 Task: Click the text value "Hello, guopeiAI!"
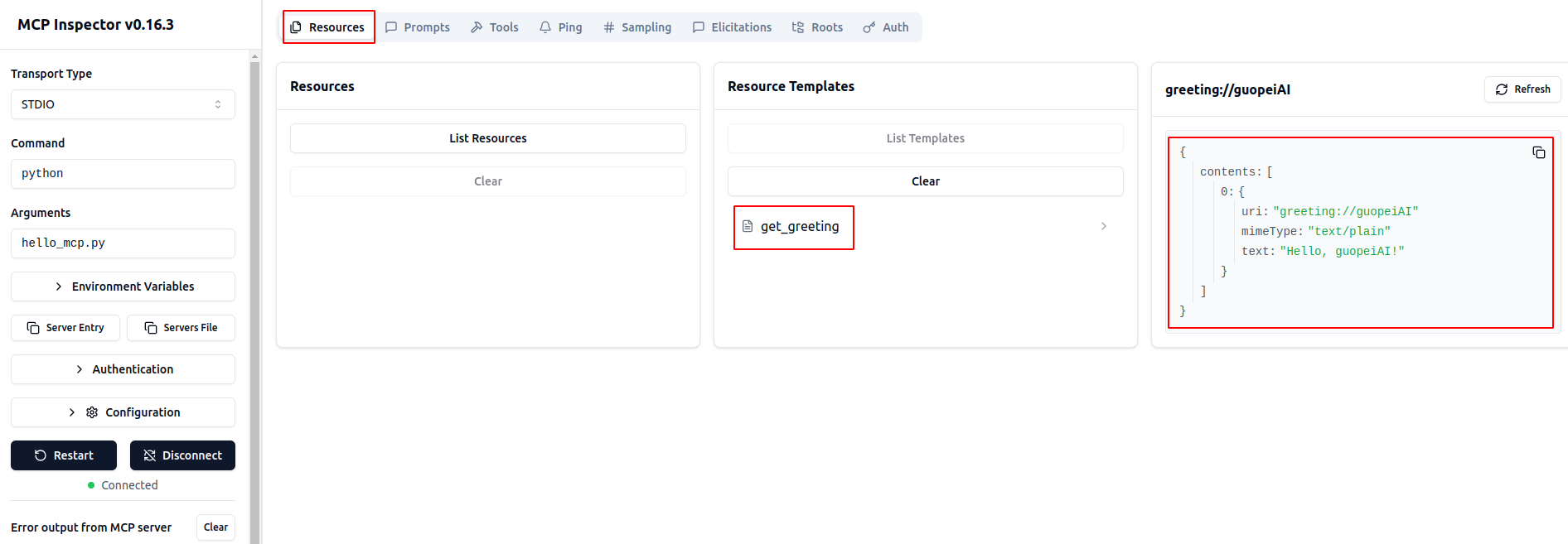coord(1343,252)
